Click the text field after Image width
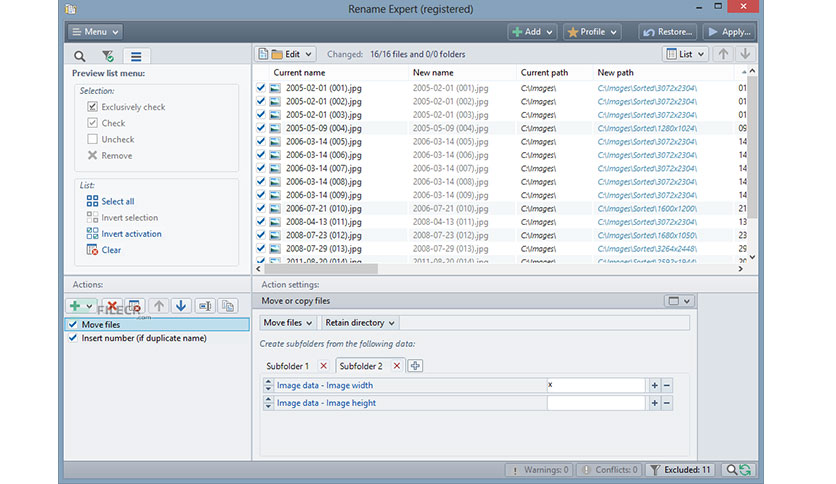The width and height of the screenshot is (836, 484). pos(596,385)
